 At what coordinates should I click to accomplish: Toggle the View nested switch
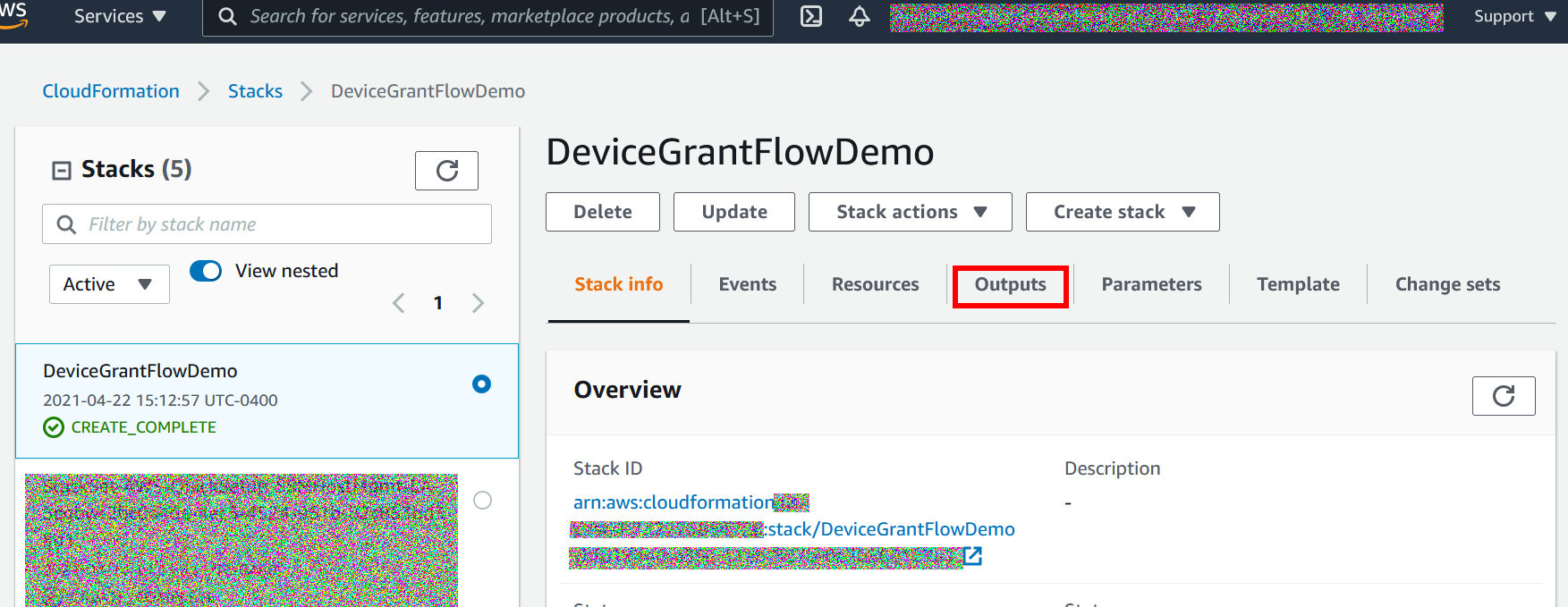coord(206,271)
